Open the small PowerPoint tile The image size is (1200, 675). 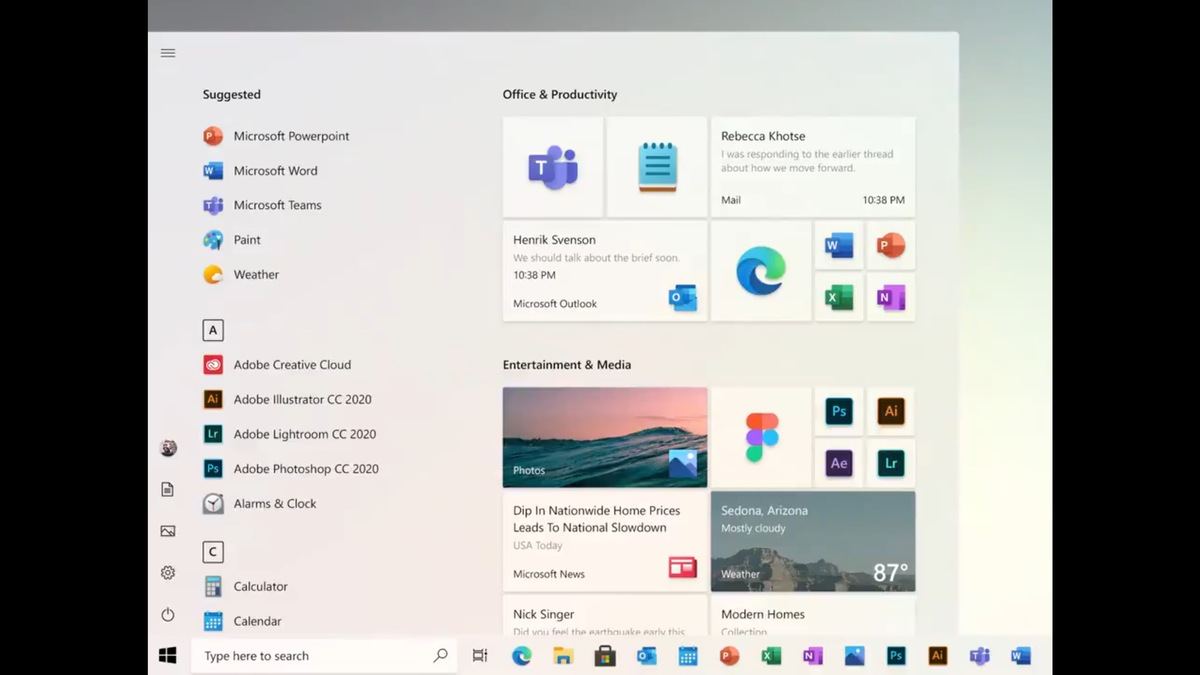(891, 245)
